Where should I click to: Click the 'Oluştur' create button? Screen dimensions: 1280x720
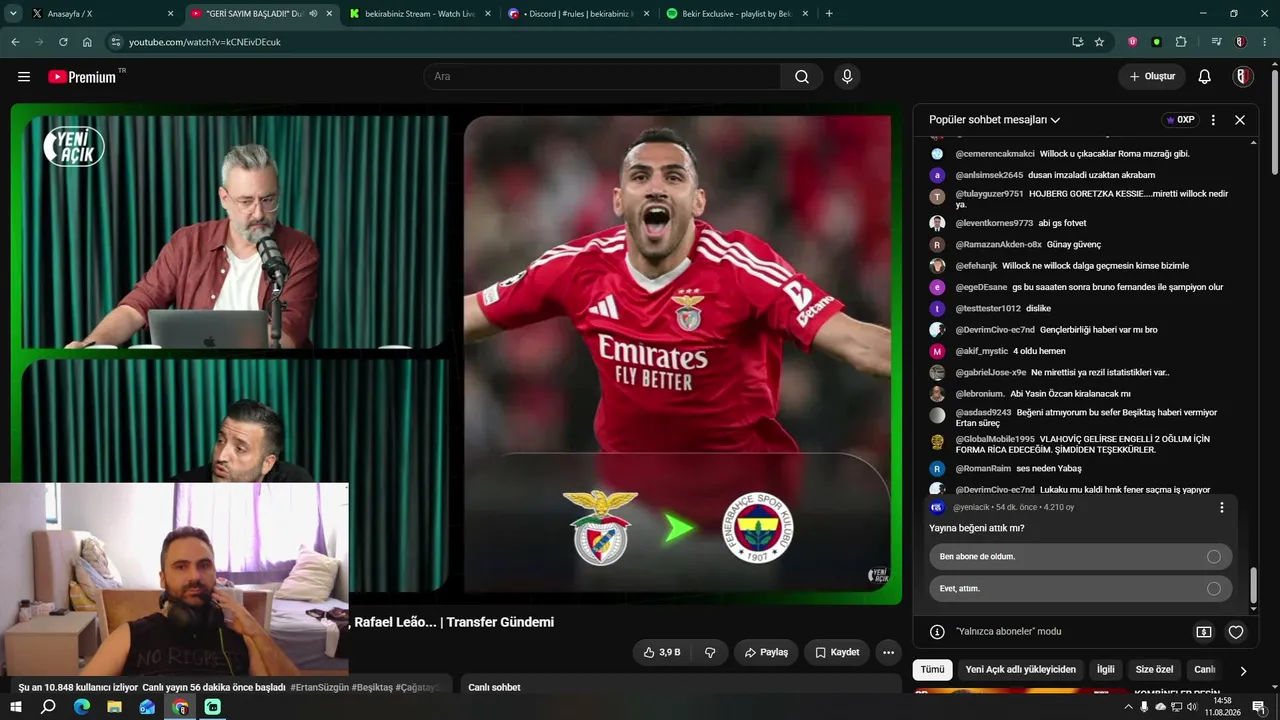tap(1152, 77)
